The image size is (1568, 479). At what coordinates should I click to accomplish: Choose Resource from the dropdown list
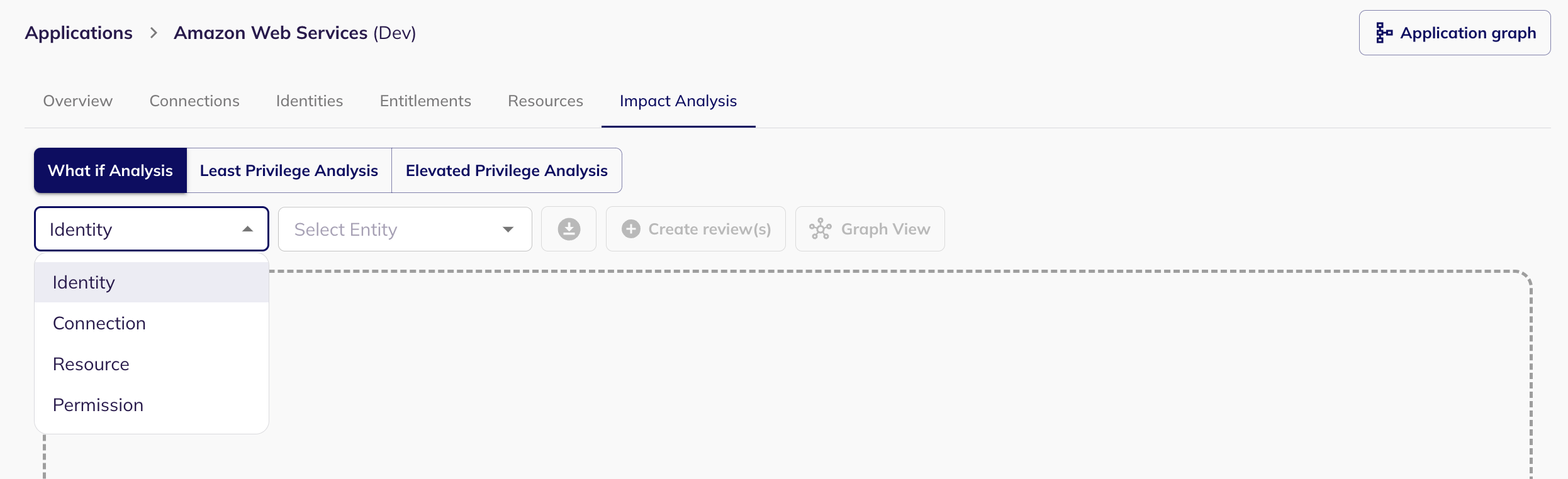tap(91, 364)
